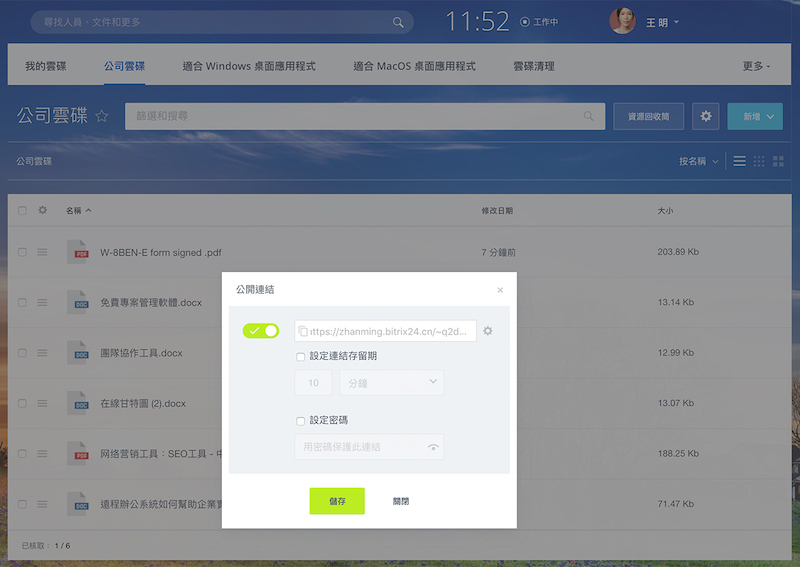The height and width of the screenshot is (567, 800).
Task: Open row menu for 遠程辦公系統 docx
Action: point(42,504)
